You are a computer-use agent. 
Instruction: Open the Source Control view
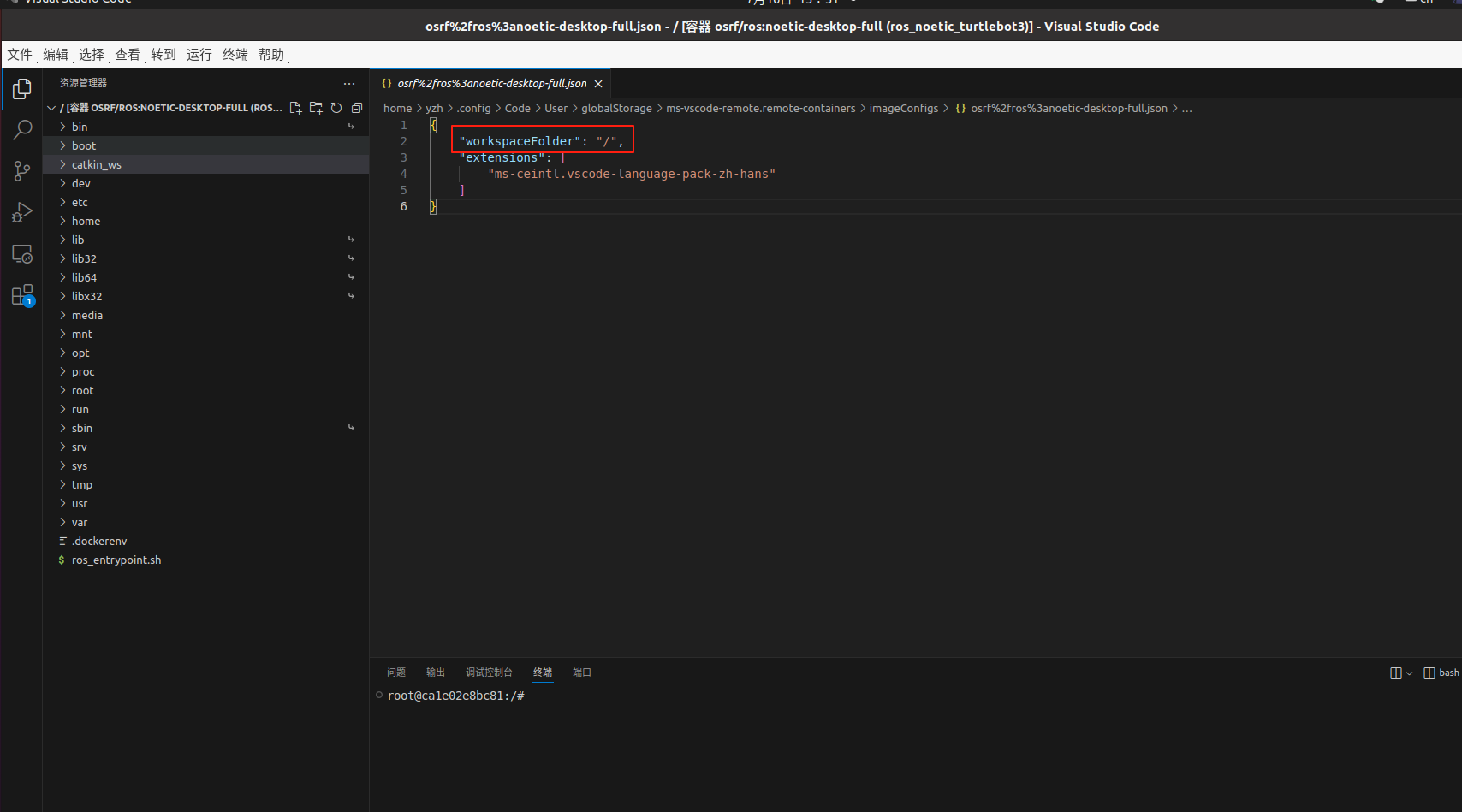pos(21,170)
